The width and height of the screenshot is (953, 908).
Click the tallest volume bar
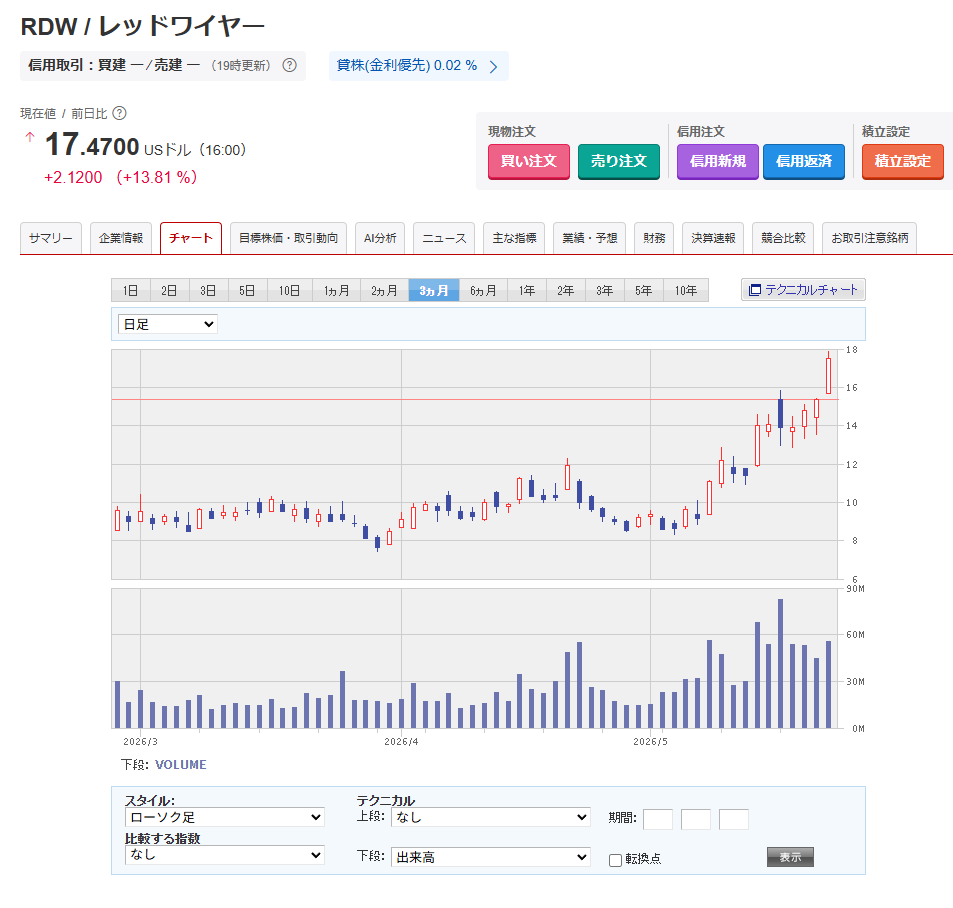780,663
